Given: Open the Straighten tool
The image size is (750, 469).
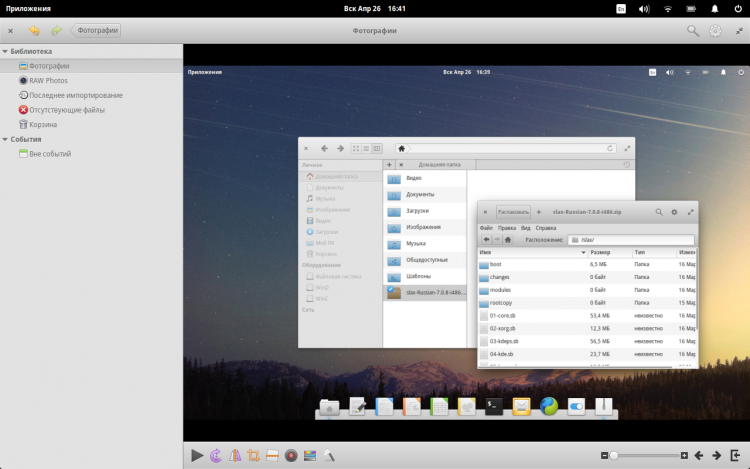Looking at the screenshot, I should point(272,455).
